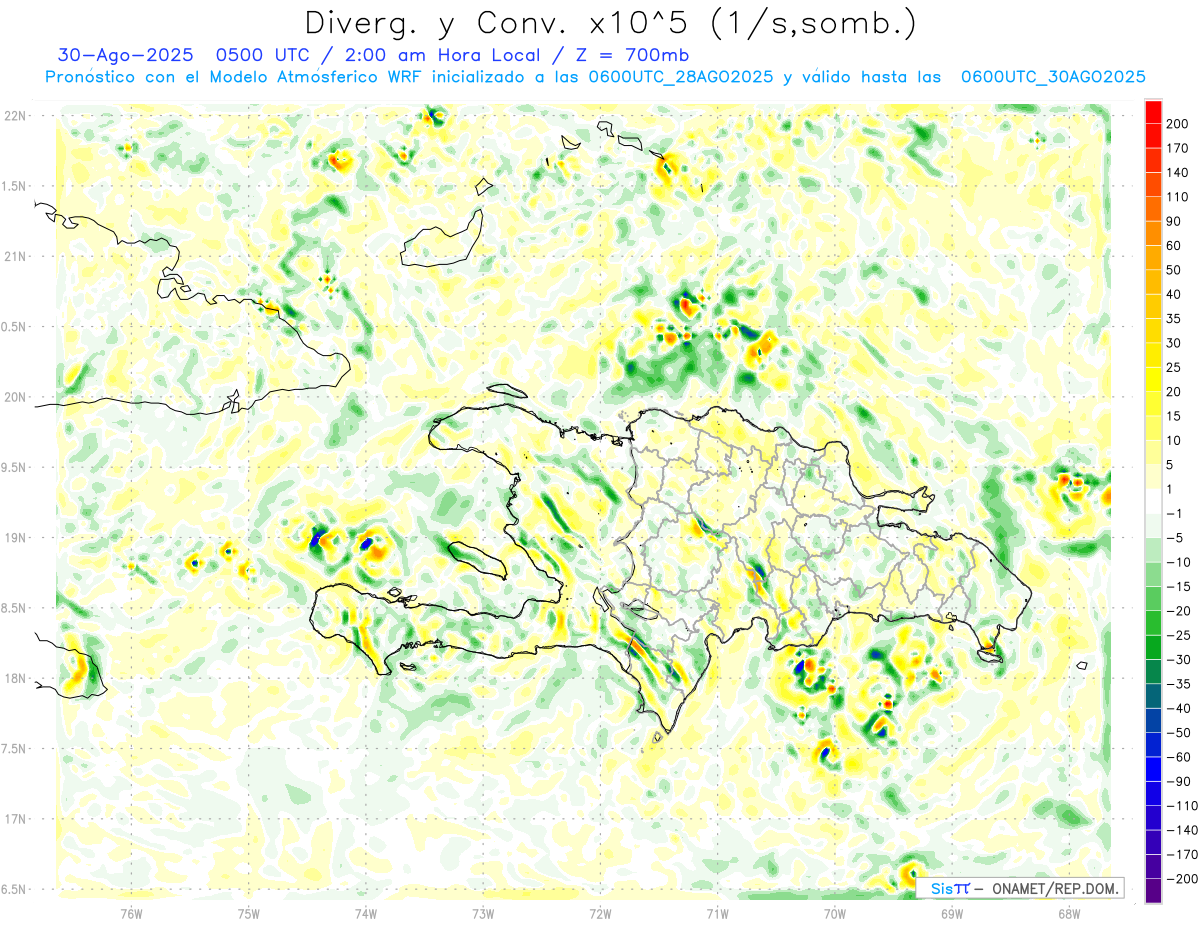Viewport: 1200px width, 927px height.
Task: Click the colorbar value '90'
Action: pos(1175,221)
